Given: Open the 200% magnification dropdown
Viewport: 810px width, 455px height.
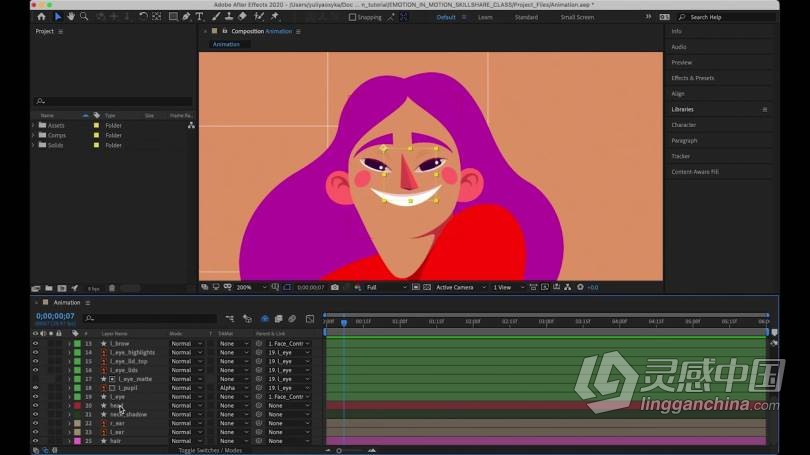Looking at the screenshot, I should (x=252, y=287).
